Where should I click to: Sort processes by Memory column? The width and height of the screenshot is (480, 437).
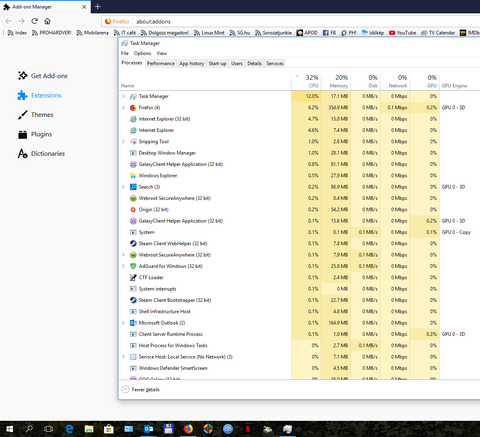(x=336, y=82)
